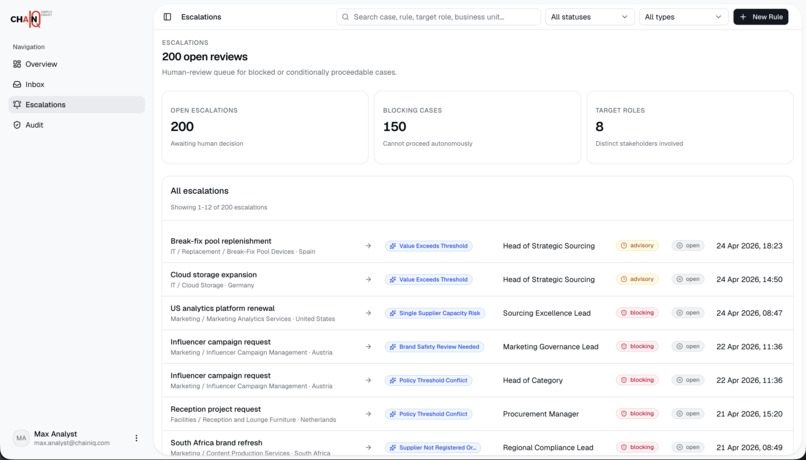
Task: Click Value Exceeds Threshold tag in Break-fix row
Action: [x=428, y=246]
